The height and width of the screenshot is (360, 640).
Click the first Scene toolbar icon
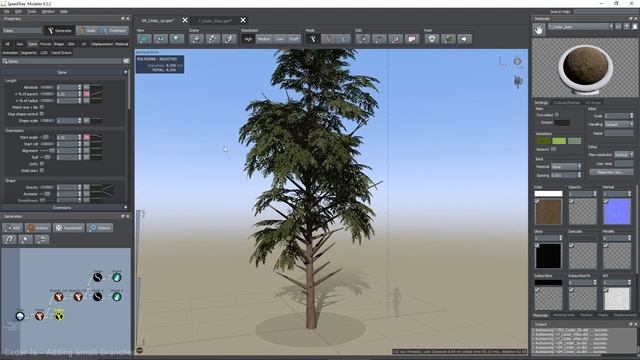click(196, 39)
